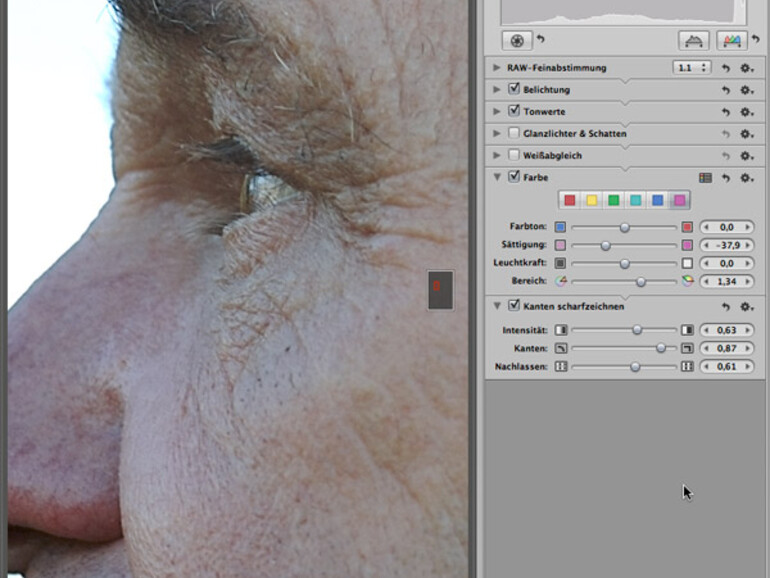
Task: Enable the Glanzlichter & Schatten checkbox
Action: coord(514,133)
